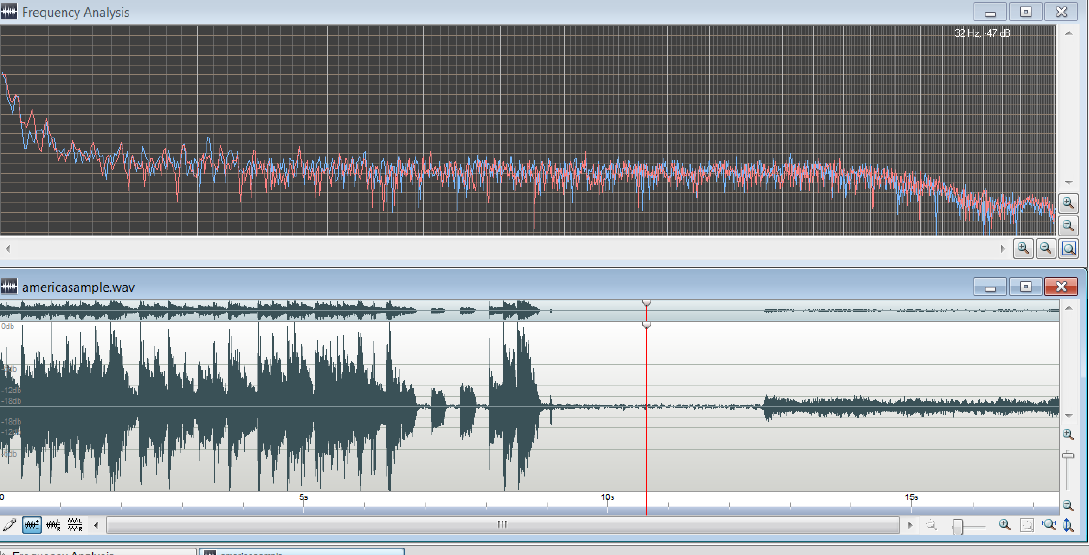Close the Frequency Analysis window
Screen dimensions: 1089x555
point(1061,12)
